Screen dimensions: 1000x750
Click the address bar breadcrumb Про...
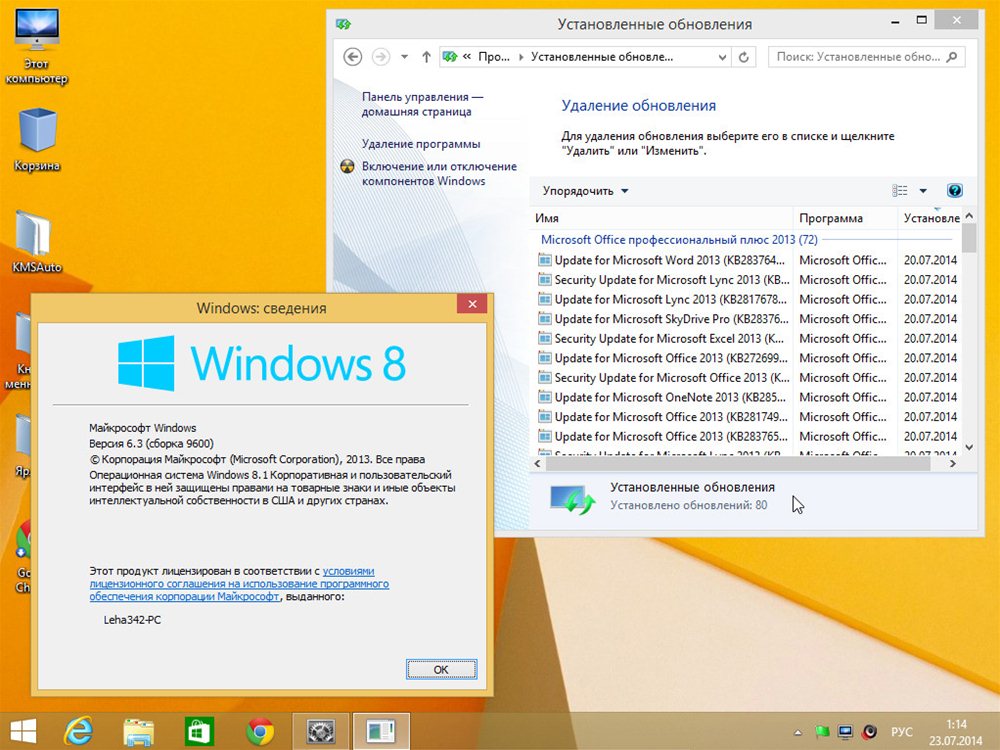pyautogui.click(x=494, y=57)
